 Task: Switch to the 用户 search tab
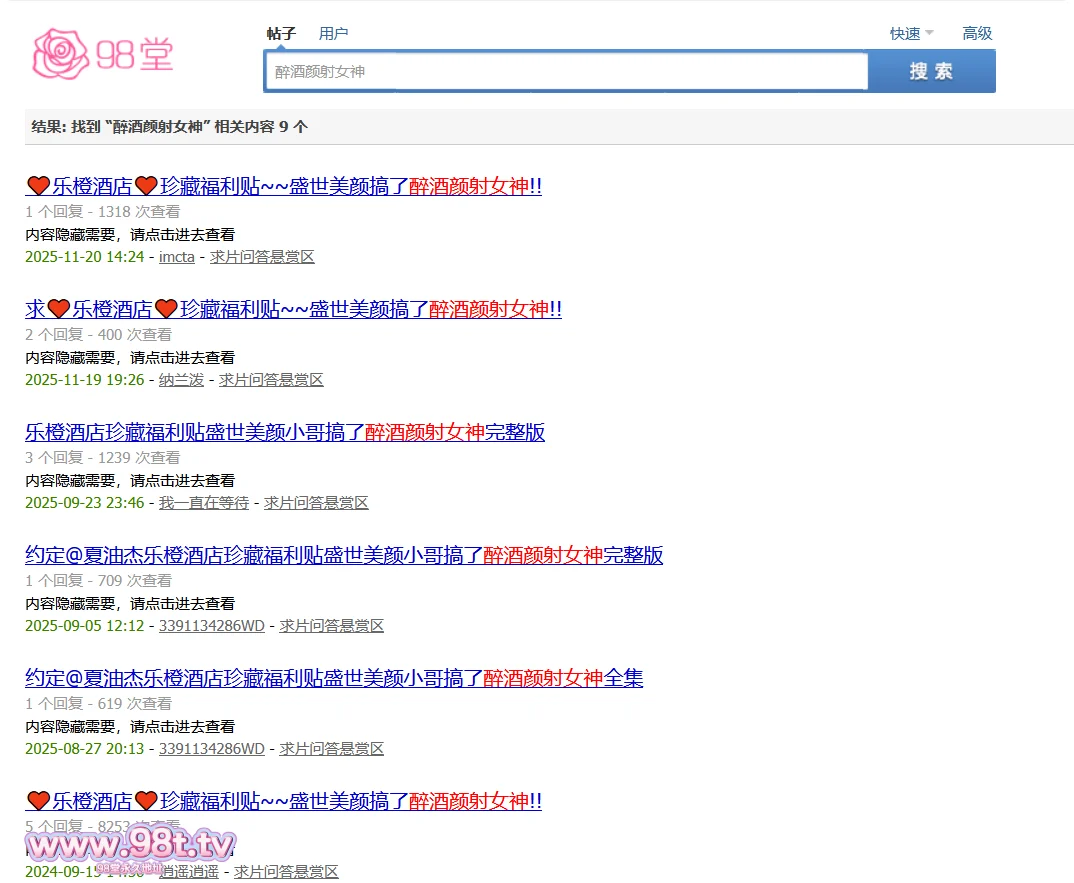333,33
